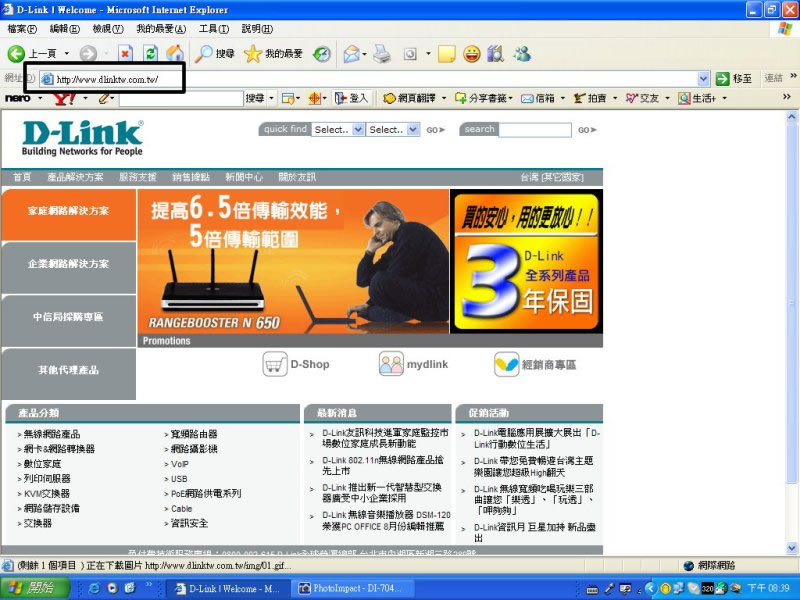Viewport: 800px width, 600px height.
Task: Open the 產品解決方案 navigation tab
Action: point(75,177)
